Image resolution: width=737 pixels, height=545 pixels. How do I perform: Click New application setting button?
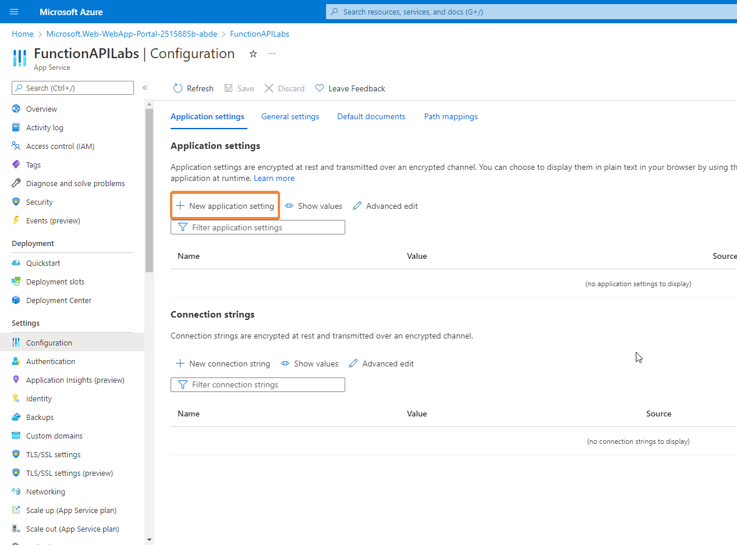click(x=225, y=206)
